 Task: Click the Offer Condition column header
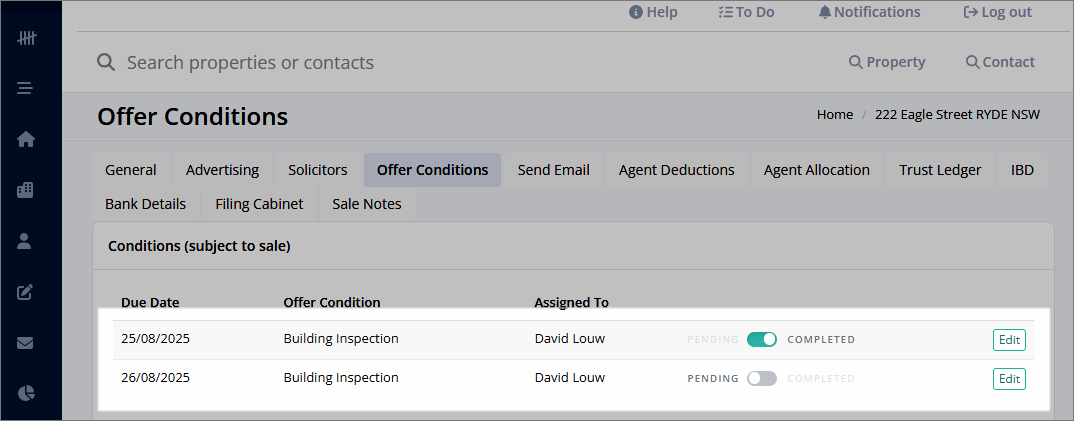332,302
